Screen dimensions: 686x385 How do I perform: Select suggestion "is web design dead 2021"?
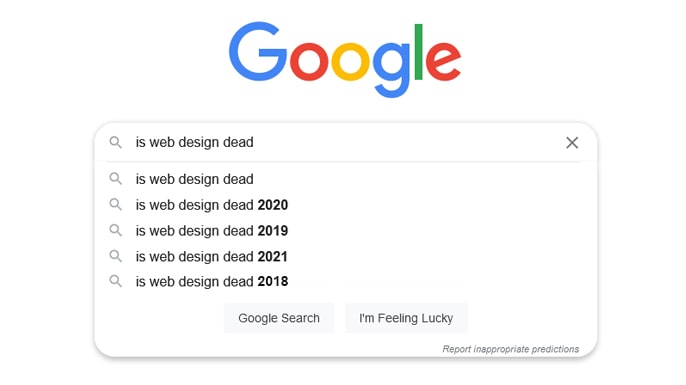point(346,256)
